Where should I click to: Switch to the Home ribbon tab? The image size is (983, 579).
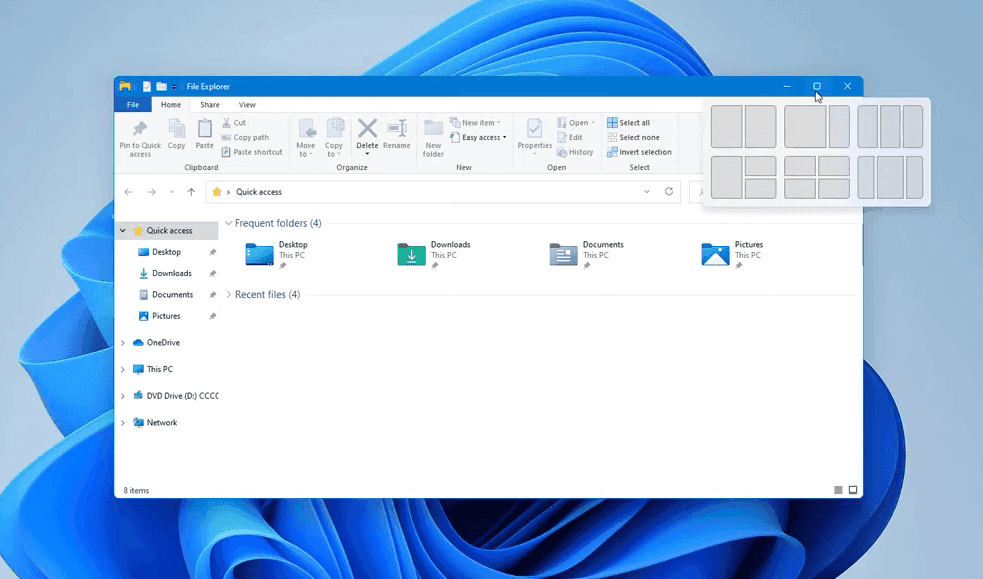171,105
